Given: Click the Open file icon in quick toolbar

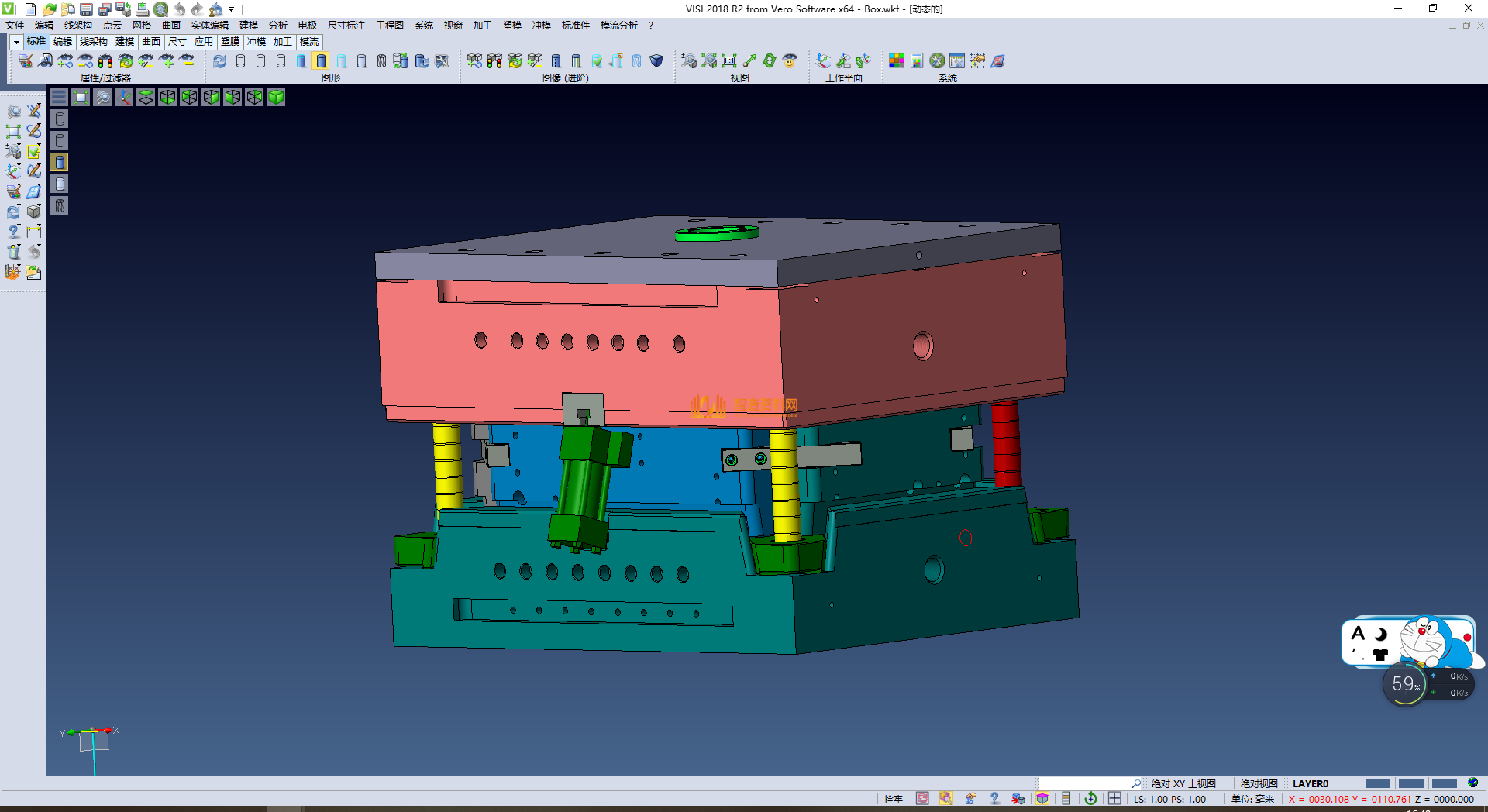Looking at the screenshot, I should click(50, 9).
